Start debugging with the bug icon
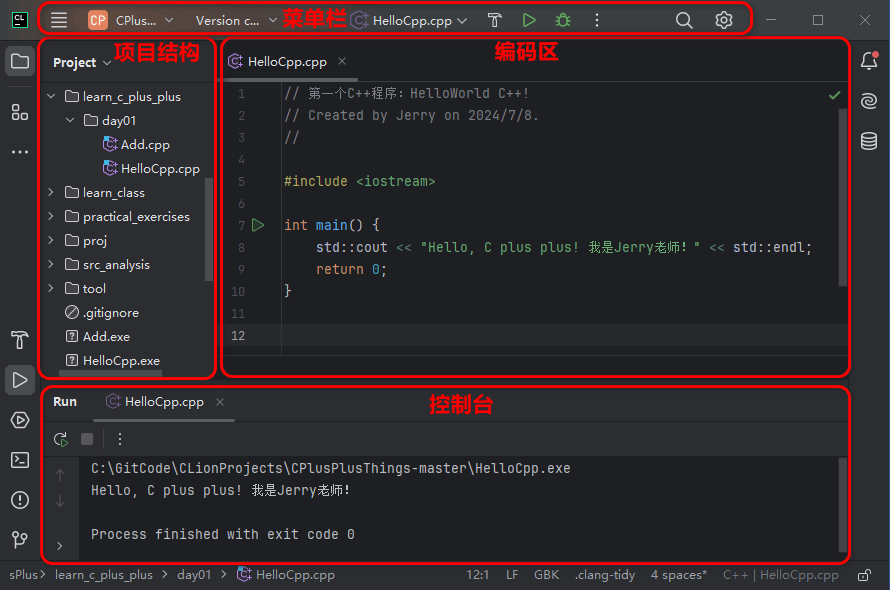Viewport: 890px width, 590px height. 563,20
